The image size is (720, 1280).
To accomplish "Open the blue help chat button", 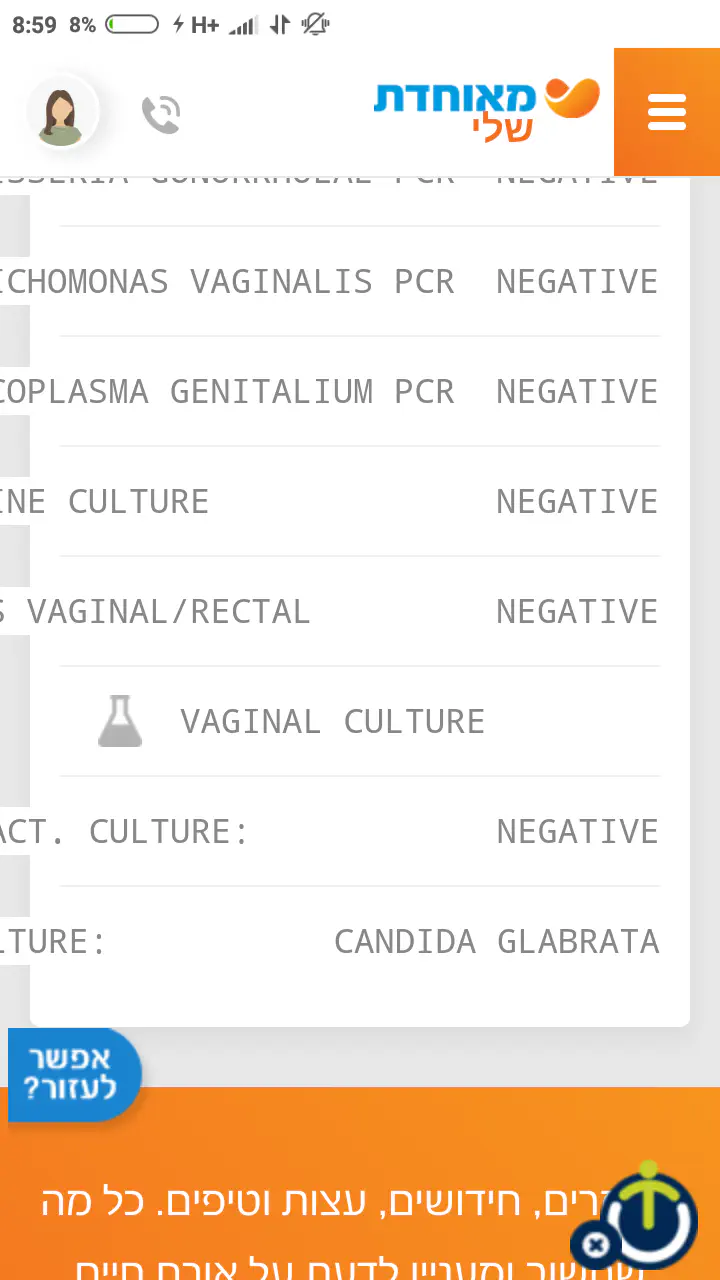I will click(72, 1074).
